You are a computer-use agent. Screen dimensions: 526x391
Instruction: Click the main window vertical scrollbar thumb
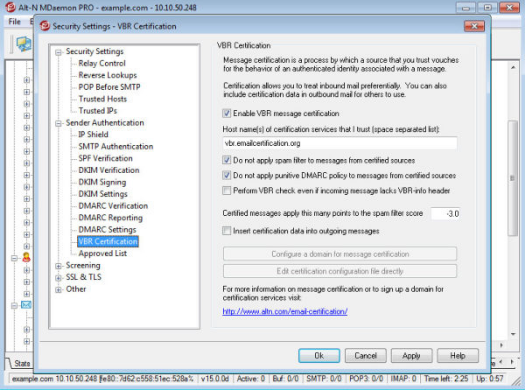tap(513, 178)
